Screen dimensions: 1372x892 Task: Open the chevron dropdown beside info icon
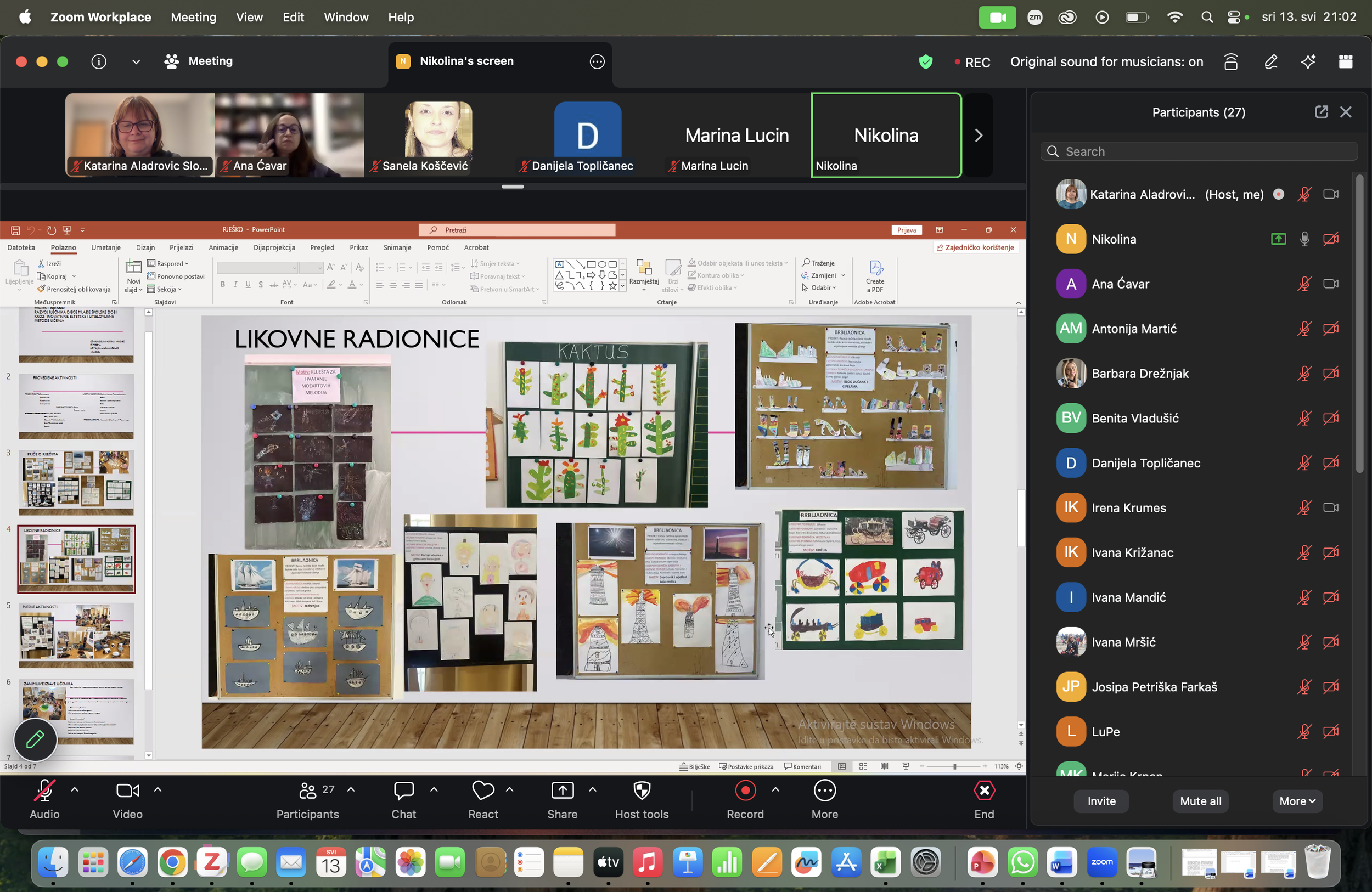[x=136, y=61]
